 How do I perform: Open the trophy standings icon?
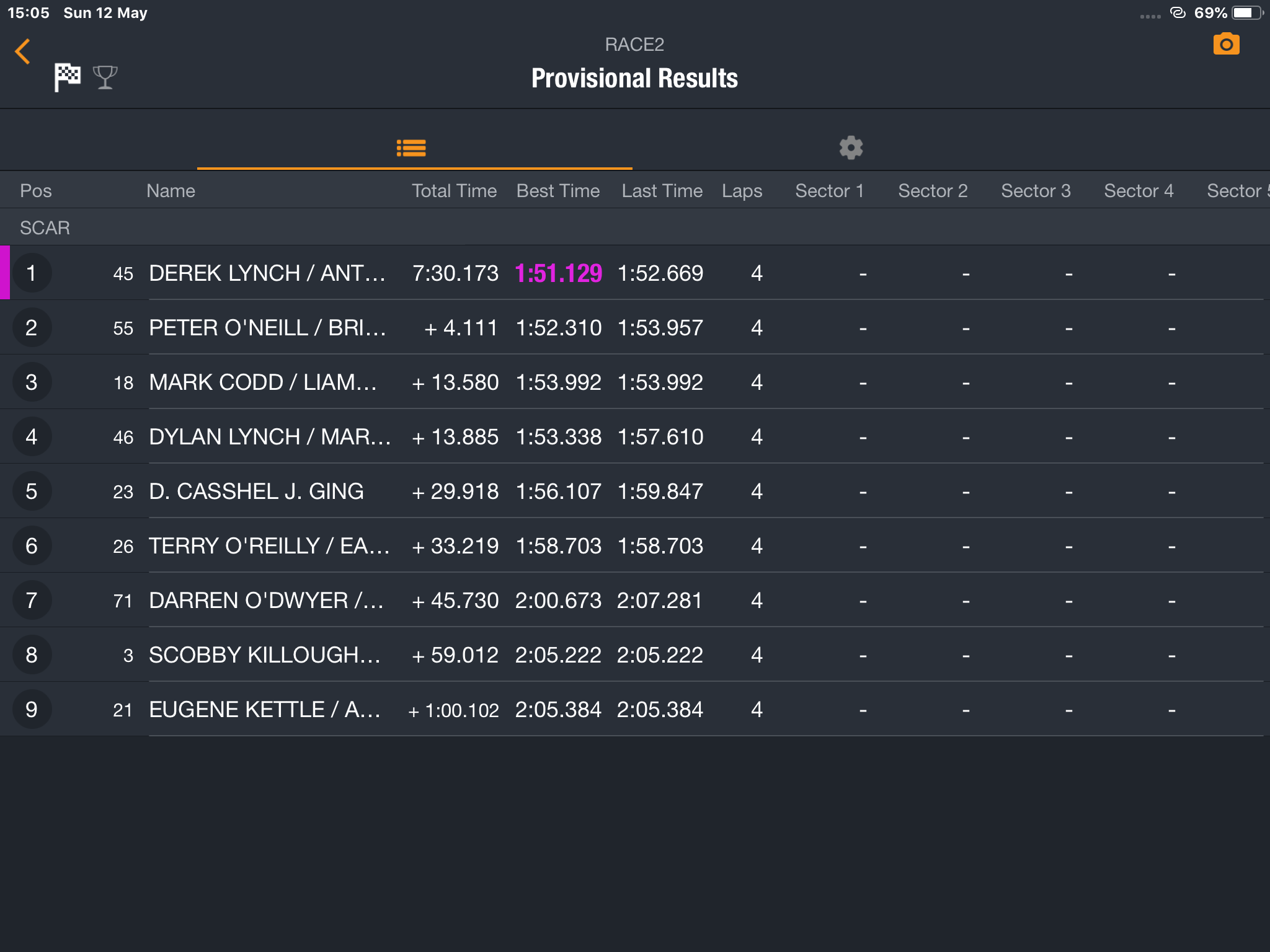pos(105,77)
